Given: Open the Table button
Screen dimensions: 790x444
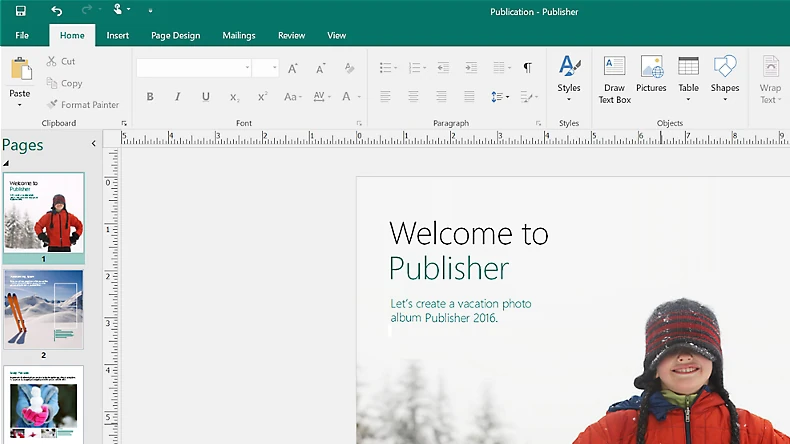Looking at the screenshot, I should (x=688, y=79).
